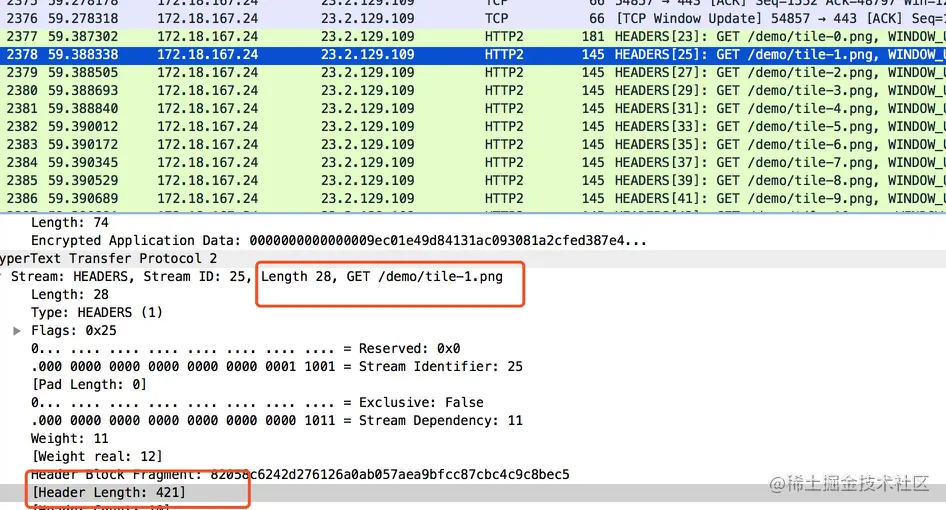Select packet 2378 GET /demo/tile-1.png row
This screenshot has height=510, width=946.
click(x=473, y=55)
